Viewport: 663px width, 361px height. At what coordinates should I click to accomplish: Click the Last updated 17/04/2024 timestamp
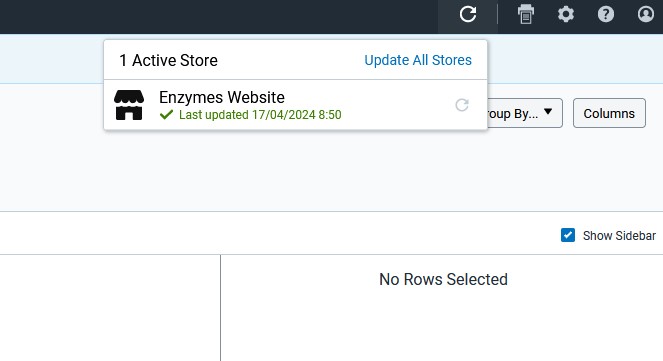tap(260, 115)
